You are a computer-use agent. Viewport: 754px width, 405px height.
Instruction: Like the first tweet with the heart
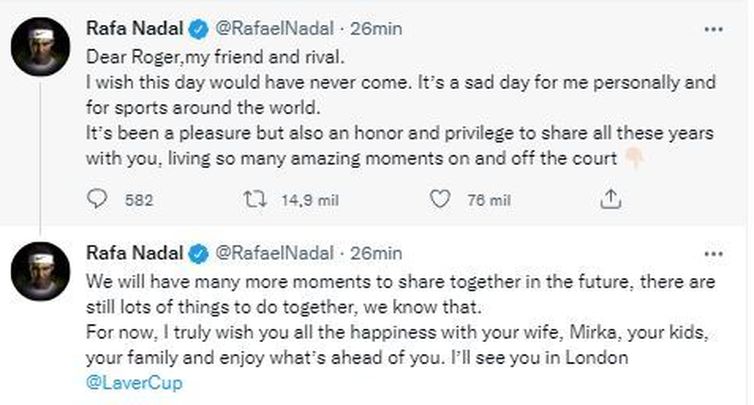point(437,200)
